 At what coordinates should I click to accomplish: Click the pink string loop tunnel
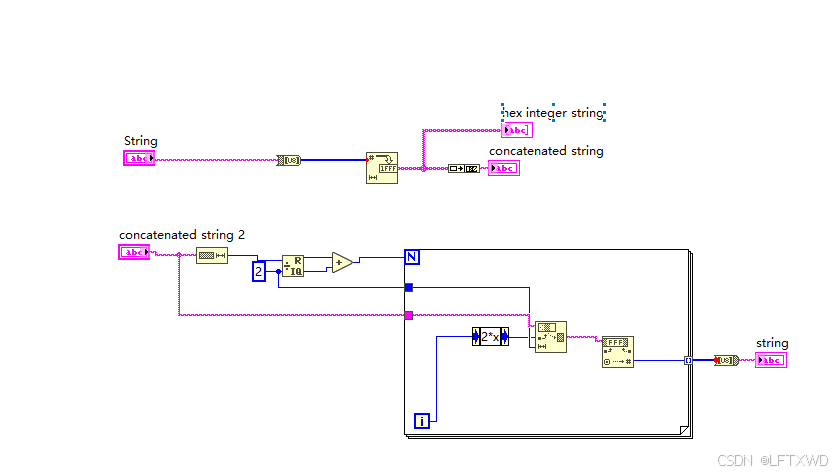(x=409, y=315)
